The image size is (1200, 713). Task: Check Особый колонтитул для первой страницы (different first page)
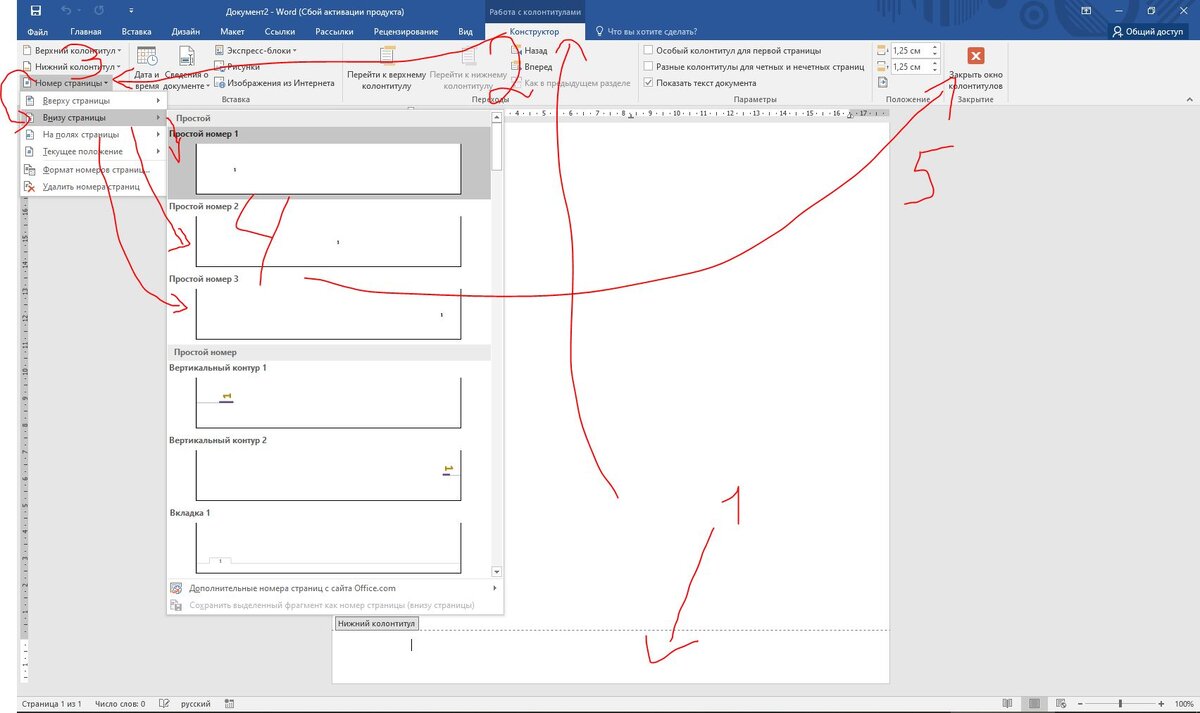(733, 50)
